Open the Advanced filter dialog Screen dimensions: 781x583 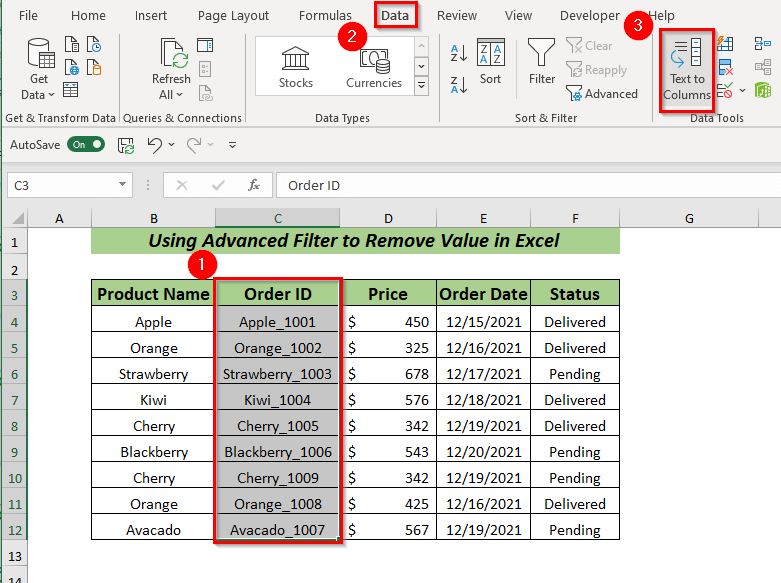602,94
